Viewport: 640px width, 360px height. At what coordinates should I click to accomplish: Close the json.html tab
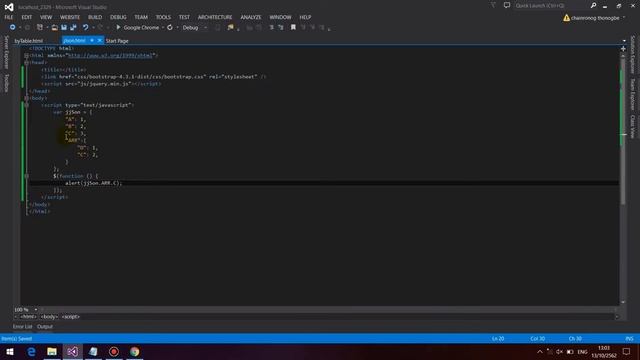(99, 40)
